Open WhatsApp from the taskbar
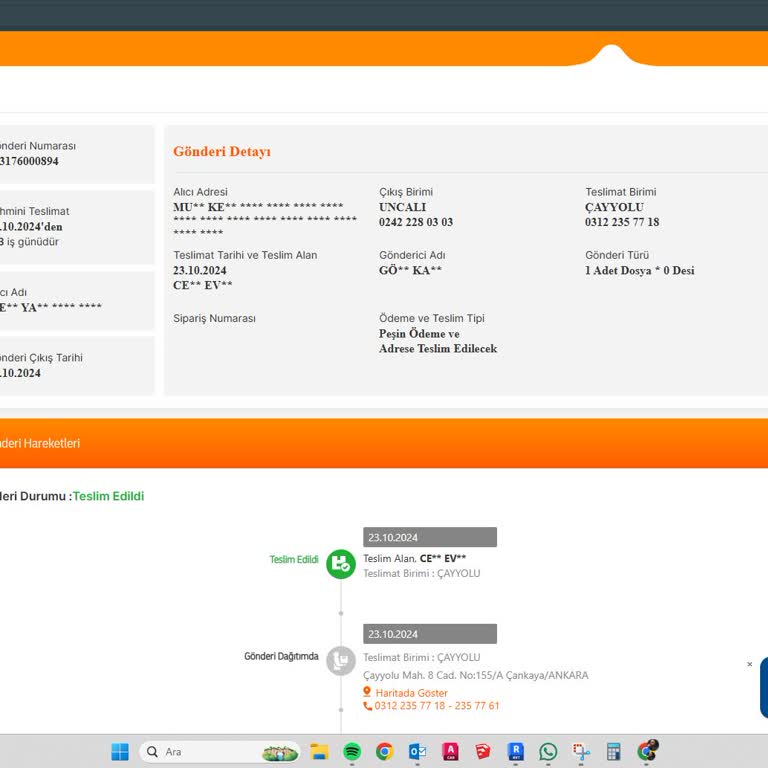Screen dimensions: 768x768 (x=548, y=752)
